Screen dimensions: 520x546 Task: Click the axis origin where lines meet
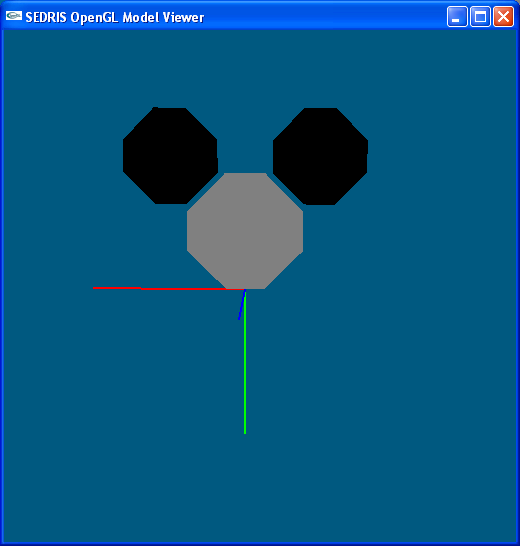(x=245, y=290)
